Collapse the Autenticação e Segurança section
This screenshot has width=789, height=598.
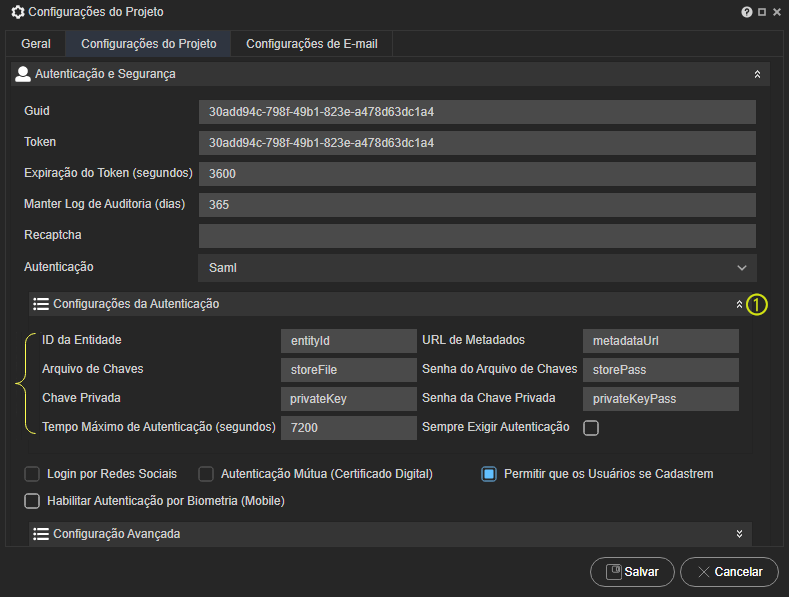tap(757, 74)
